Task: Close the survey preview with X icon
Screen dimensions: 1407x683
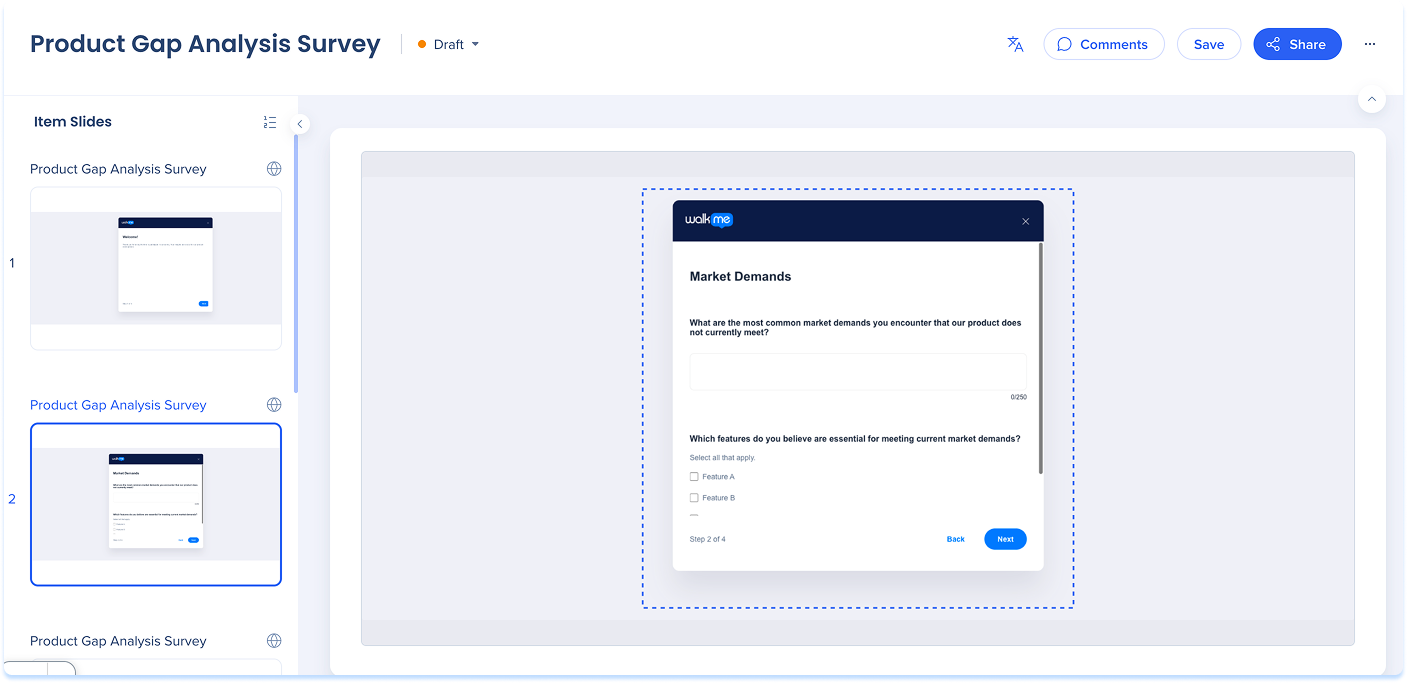Action: click(x=1025, y=221)
